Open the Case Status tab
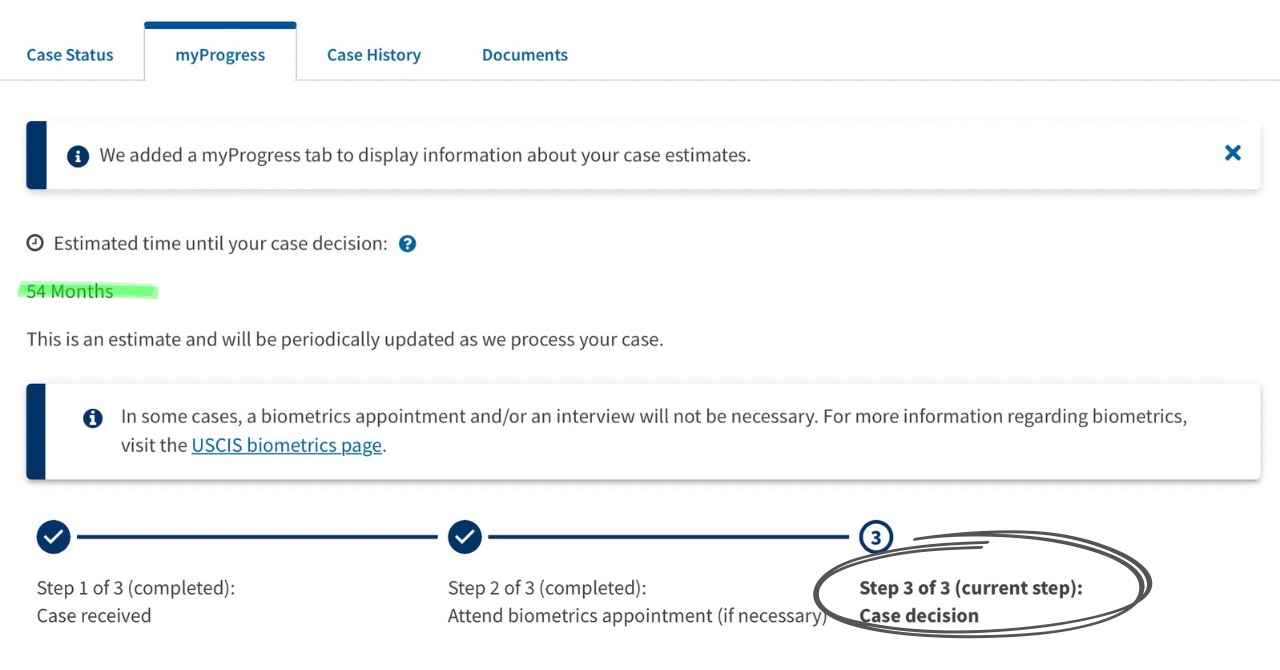This screenshot has height=670, width=1280. 70,55
